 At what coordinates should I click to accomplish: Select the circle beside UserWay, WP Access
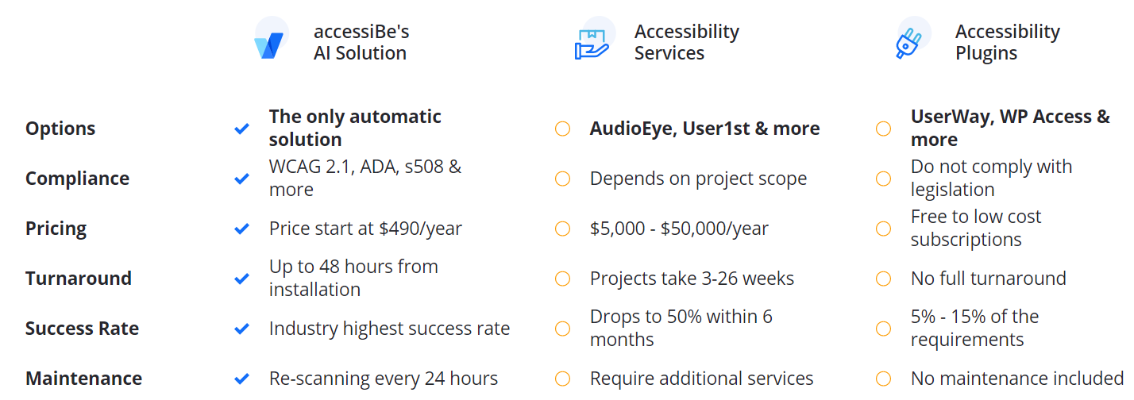[x=883, y=129]
